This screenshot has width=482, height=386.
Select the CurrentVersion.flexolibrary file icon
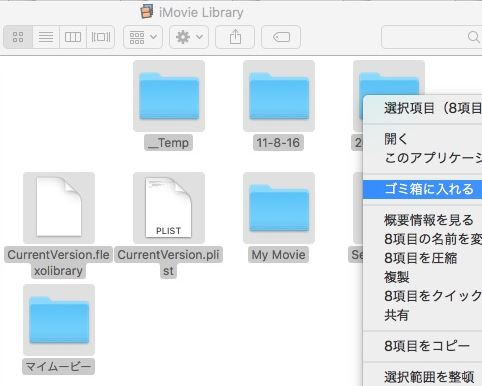click(59, 208)
